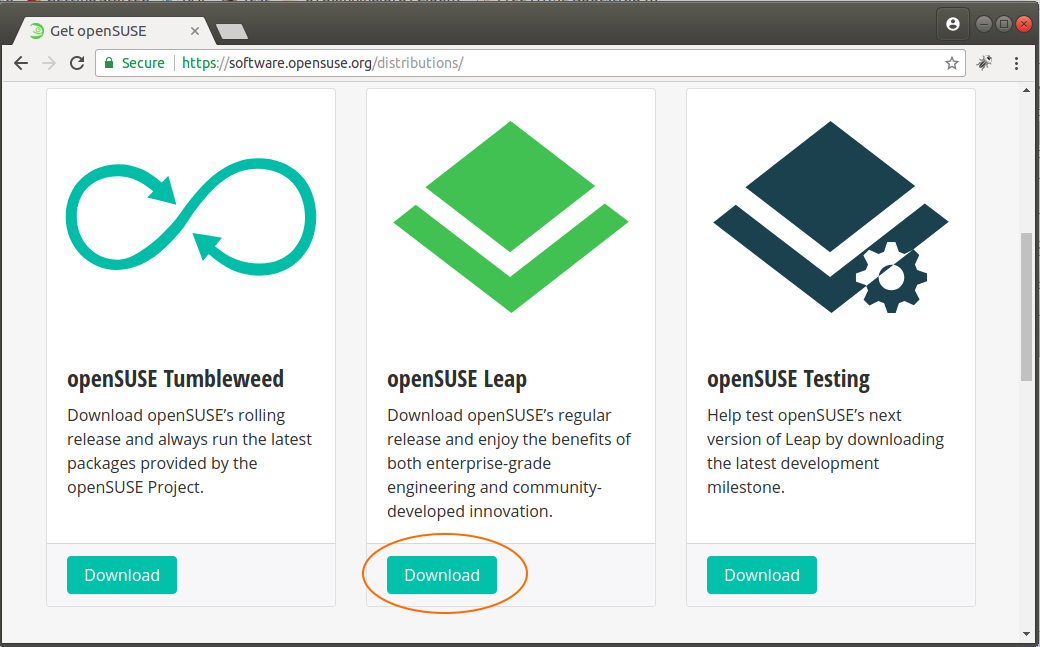Click the forward navigation arrow
The width and height of the screenshot is (1040, 647).
point(49,63)
